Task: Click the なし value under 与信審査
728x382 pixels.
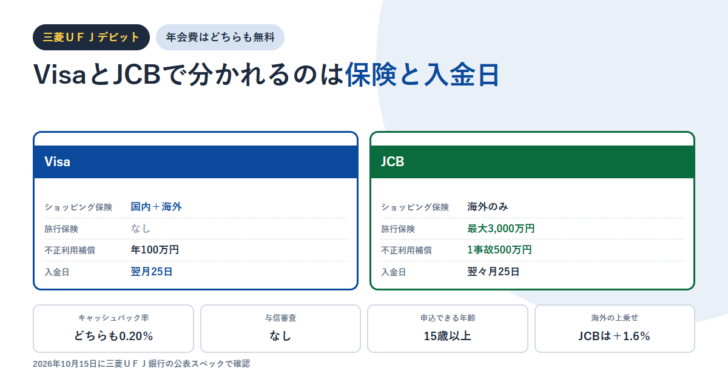Action: [x=280, y=336]
